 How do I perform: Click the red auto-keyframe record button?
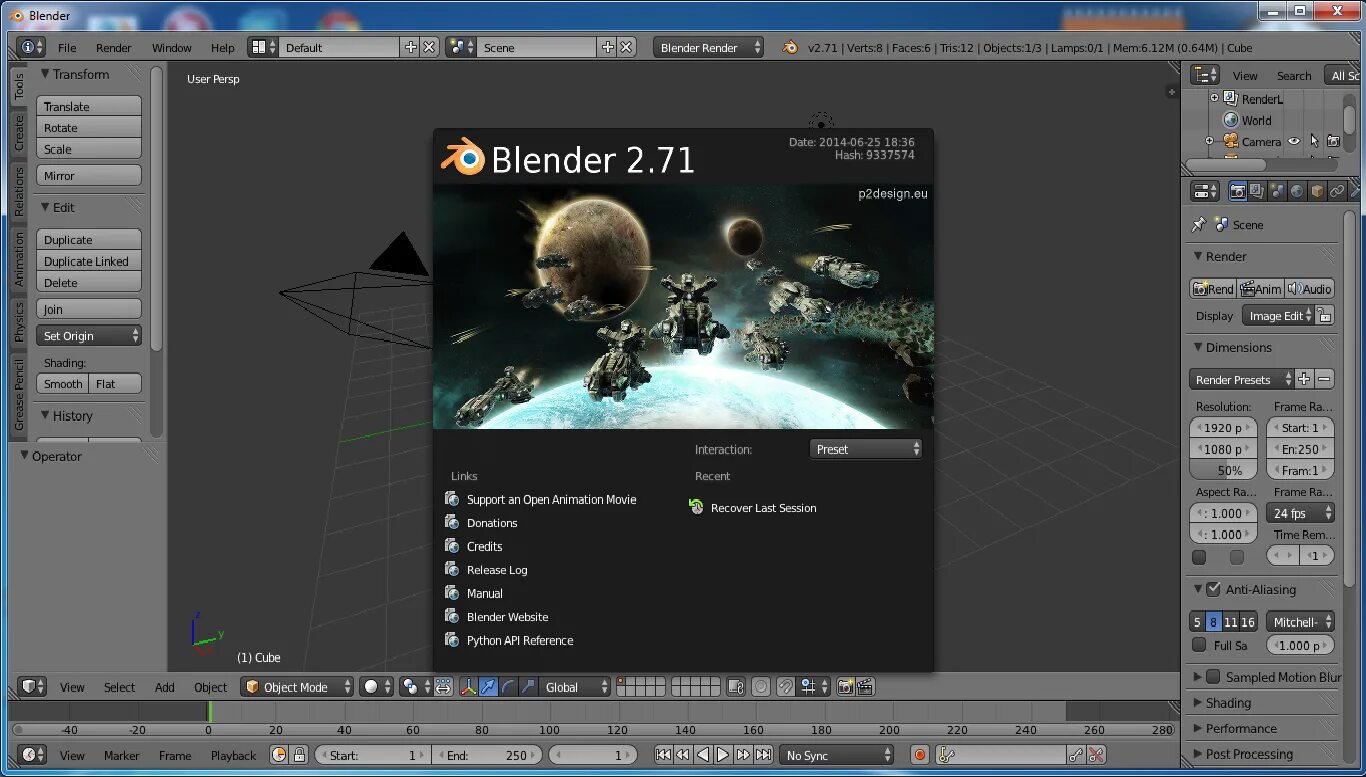[x=920, y=755]
